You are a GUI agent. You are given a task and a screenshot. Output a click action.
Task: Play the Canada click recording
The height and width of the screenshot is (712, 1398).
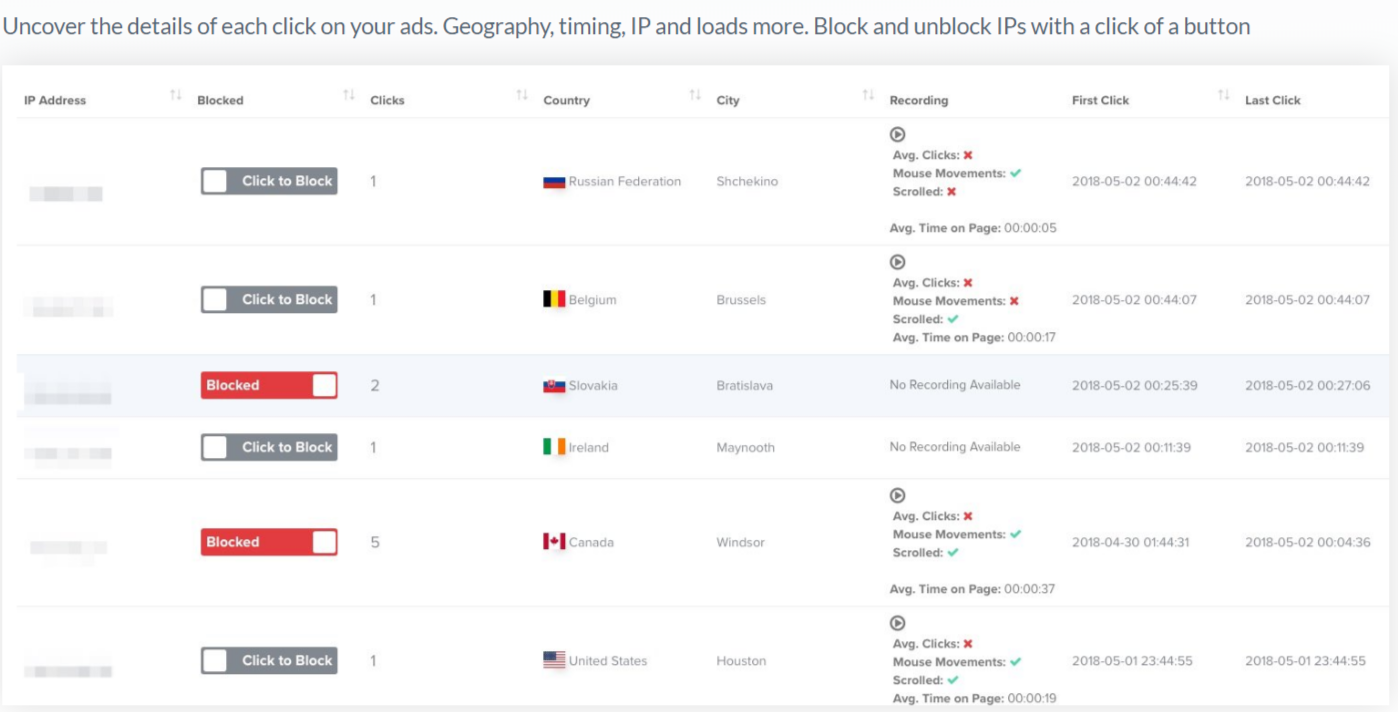tap(898, 496)
